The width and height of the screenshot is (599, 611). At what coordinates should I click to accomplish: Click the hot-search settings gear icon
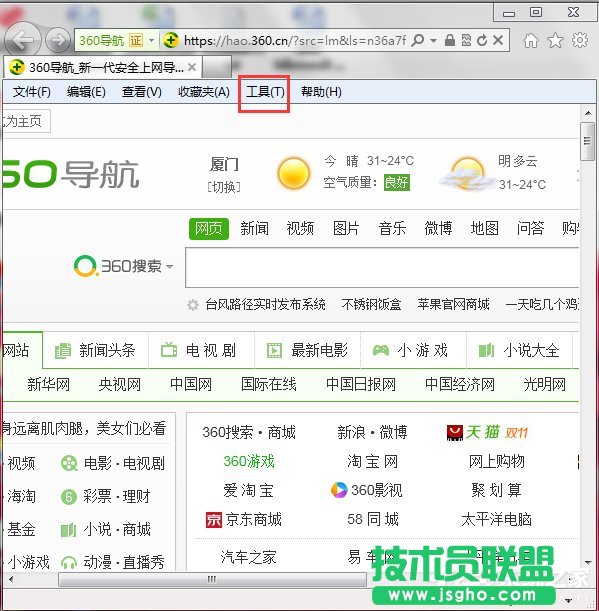(x=193, y=304)
